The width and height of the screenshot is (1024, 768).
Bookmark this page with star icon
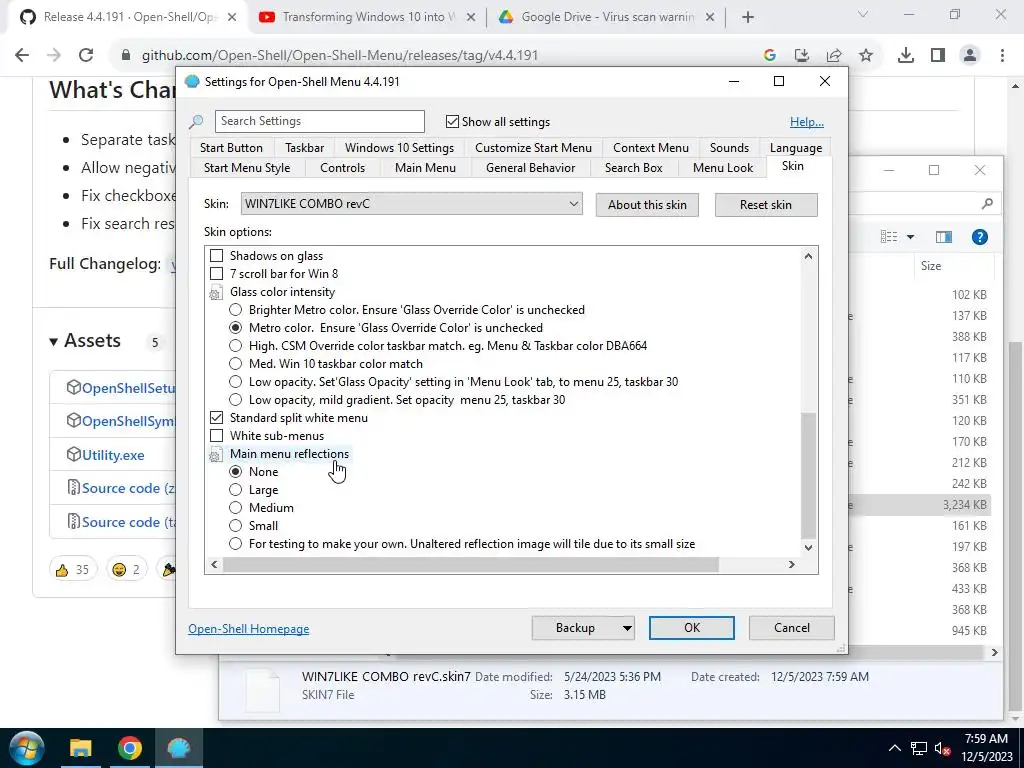(x=866, y=56)
